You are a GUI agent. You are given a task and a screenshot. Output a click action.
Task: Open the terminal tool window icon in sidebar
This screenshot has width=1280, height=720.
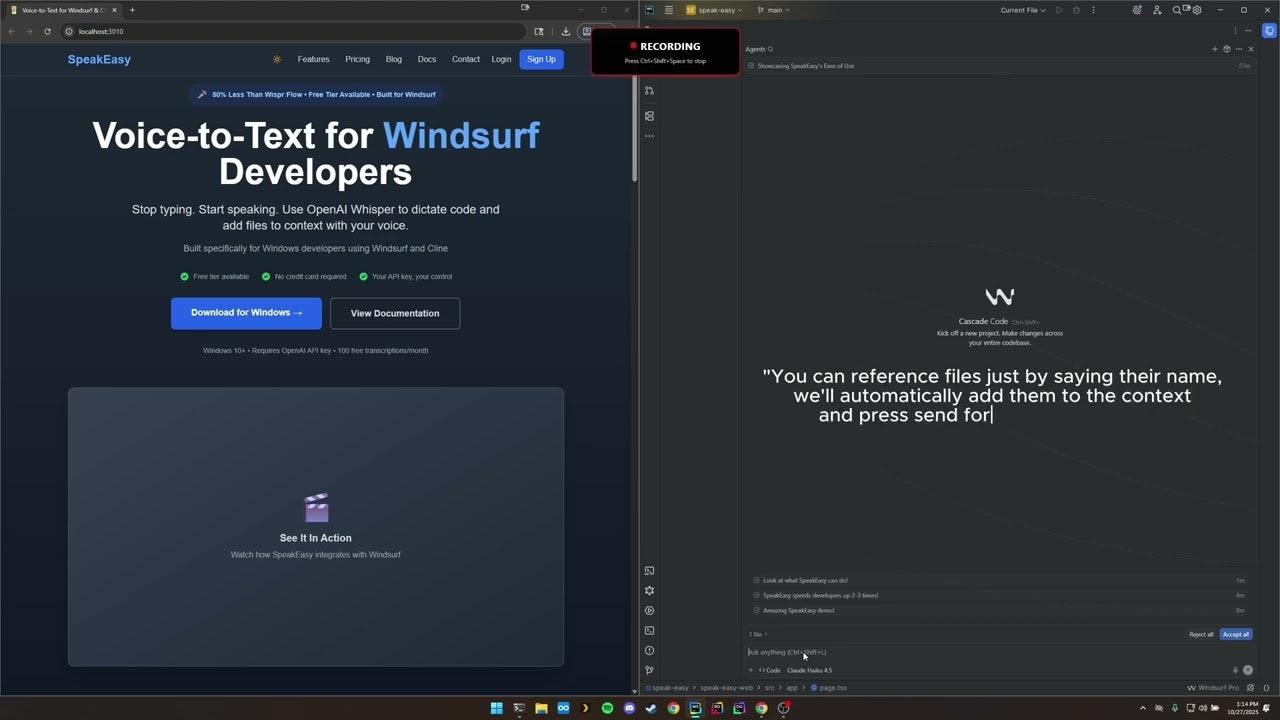[649, 630]
